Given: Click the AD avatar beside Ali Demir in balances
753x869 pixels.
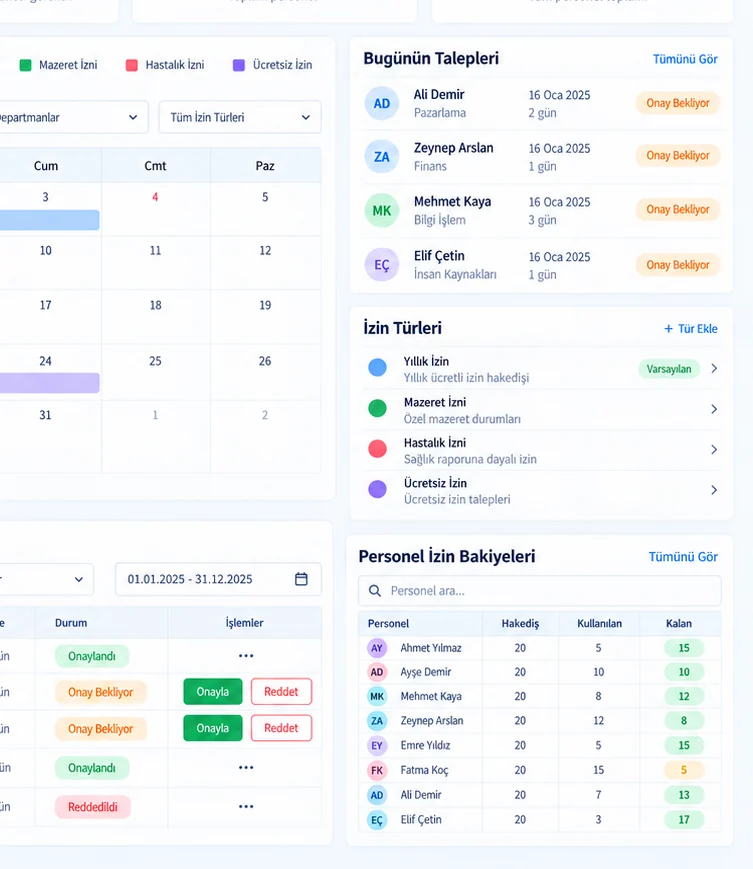Looking at the screenshot, I should (377, 795).
